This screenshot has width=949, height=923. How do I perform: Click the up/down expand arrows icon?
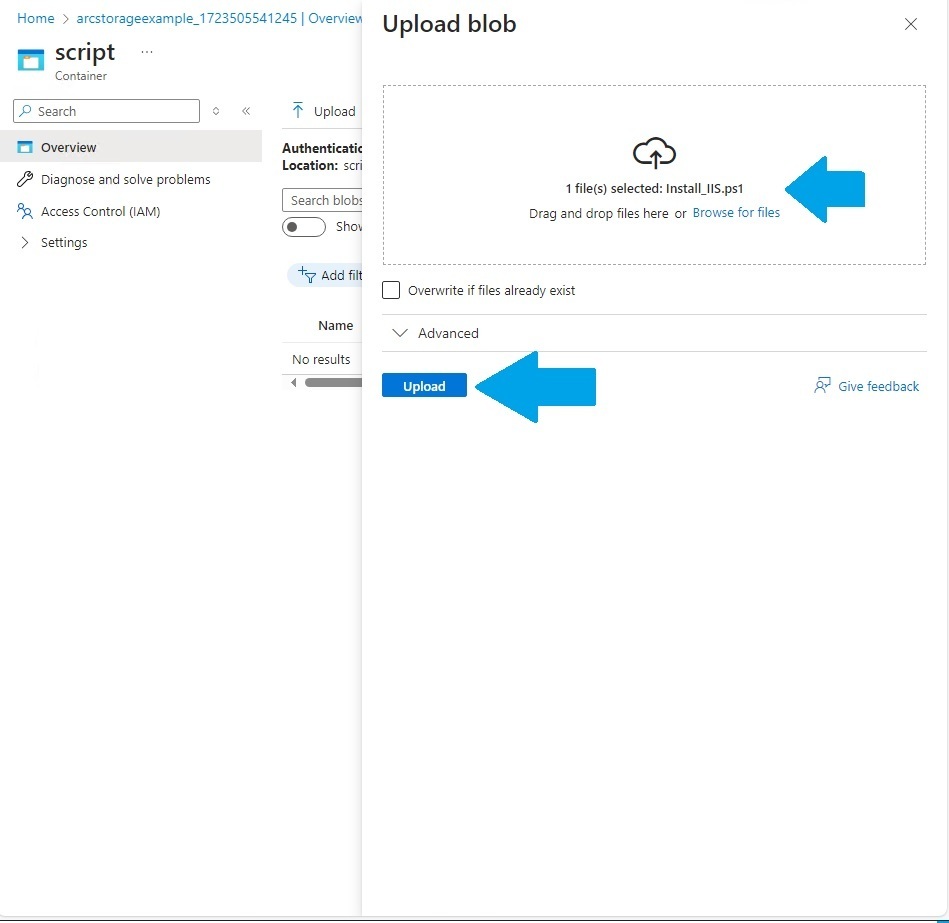coord(216,111)
